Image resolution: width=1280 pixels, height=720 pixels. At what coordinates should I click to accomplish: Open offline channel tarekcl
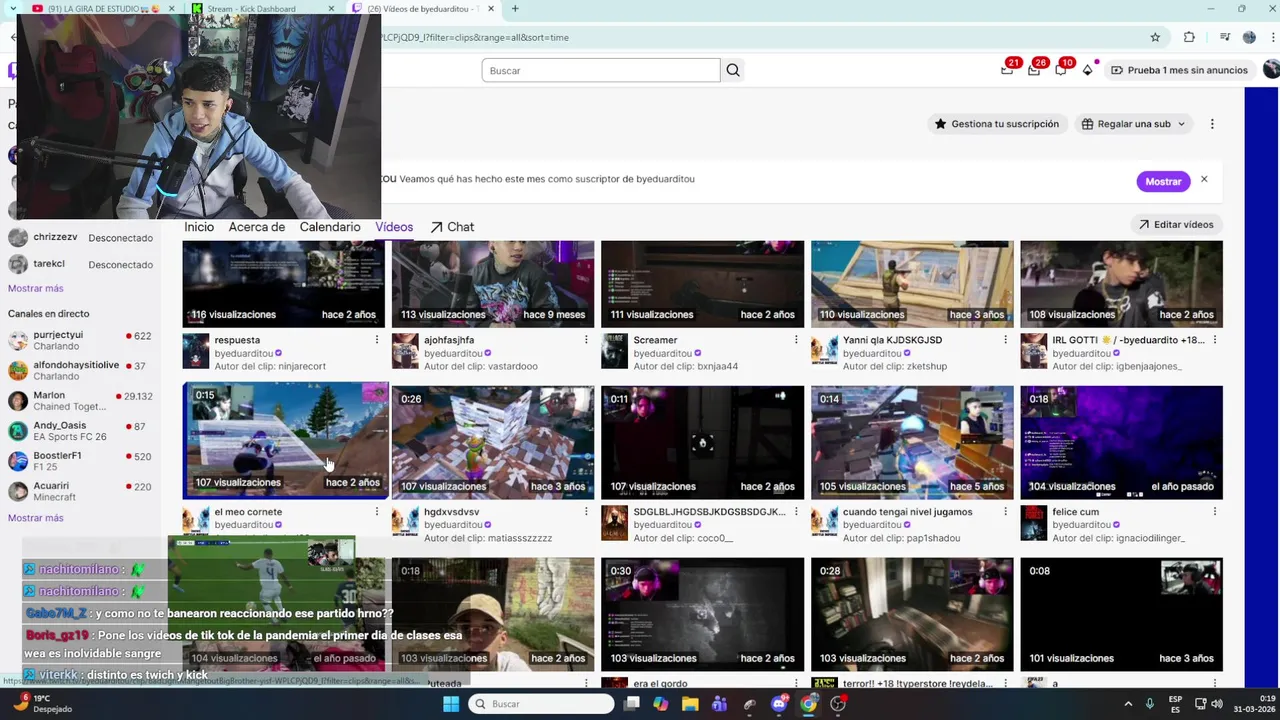click(80, 265)
